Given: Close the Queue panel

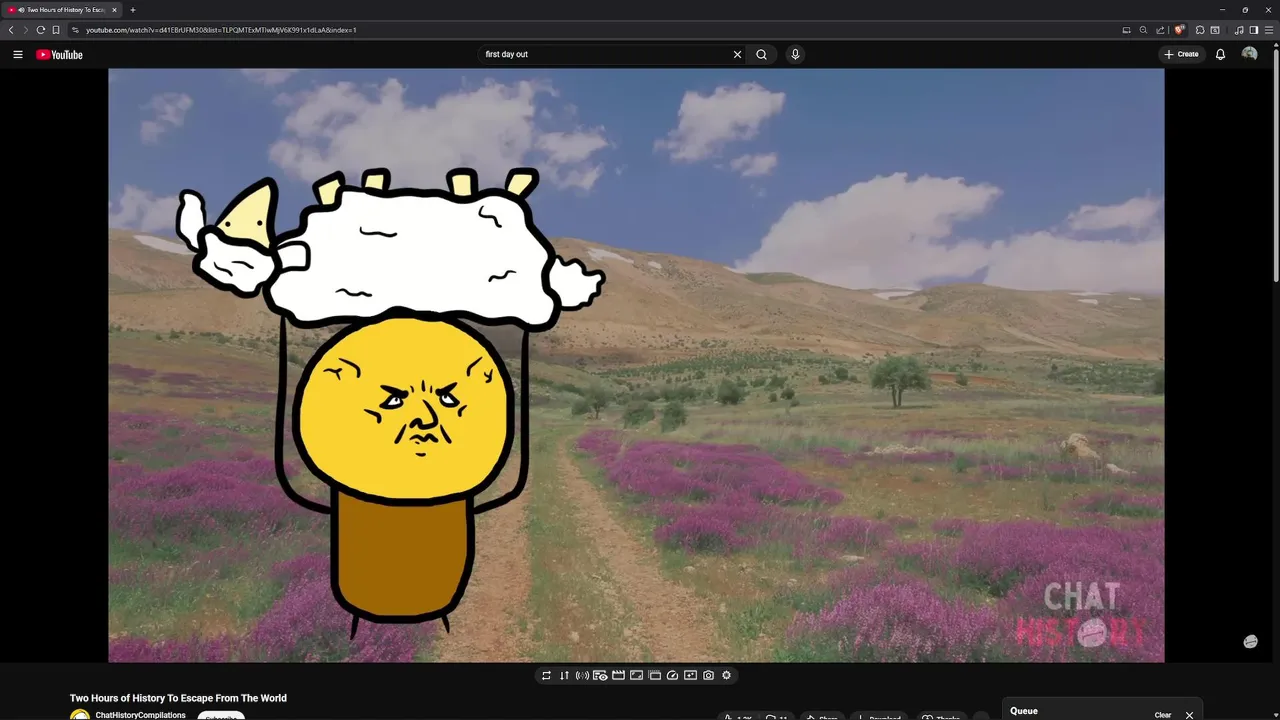Looking at the screenshot, I should (1189, 715).
